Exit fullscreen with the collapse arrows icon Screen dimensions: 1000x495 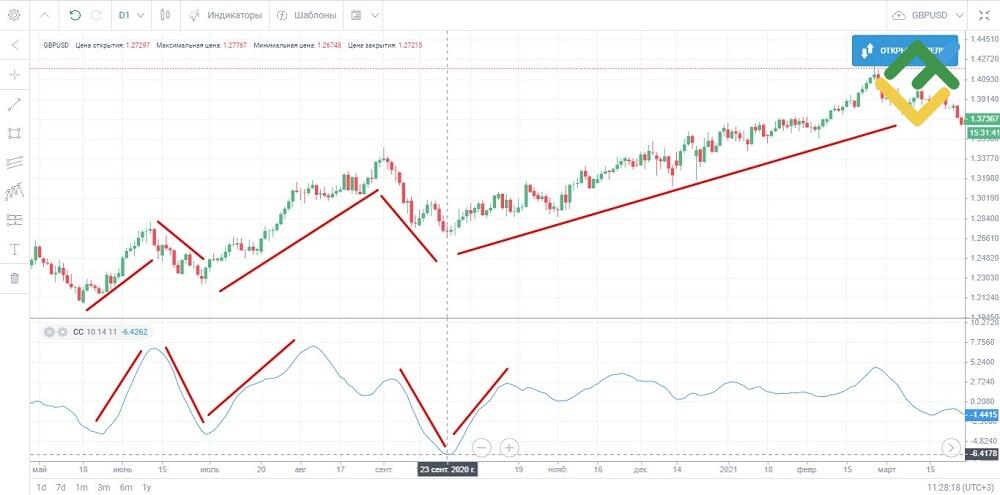985,15
